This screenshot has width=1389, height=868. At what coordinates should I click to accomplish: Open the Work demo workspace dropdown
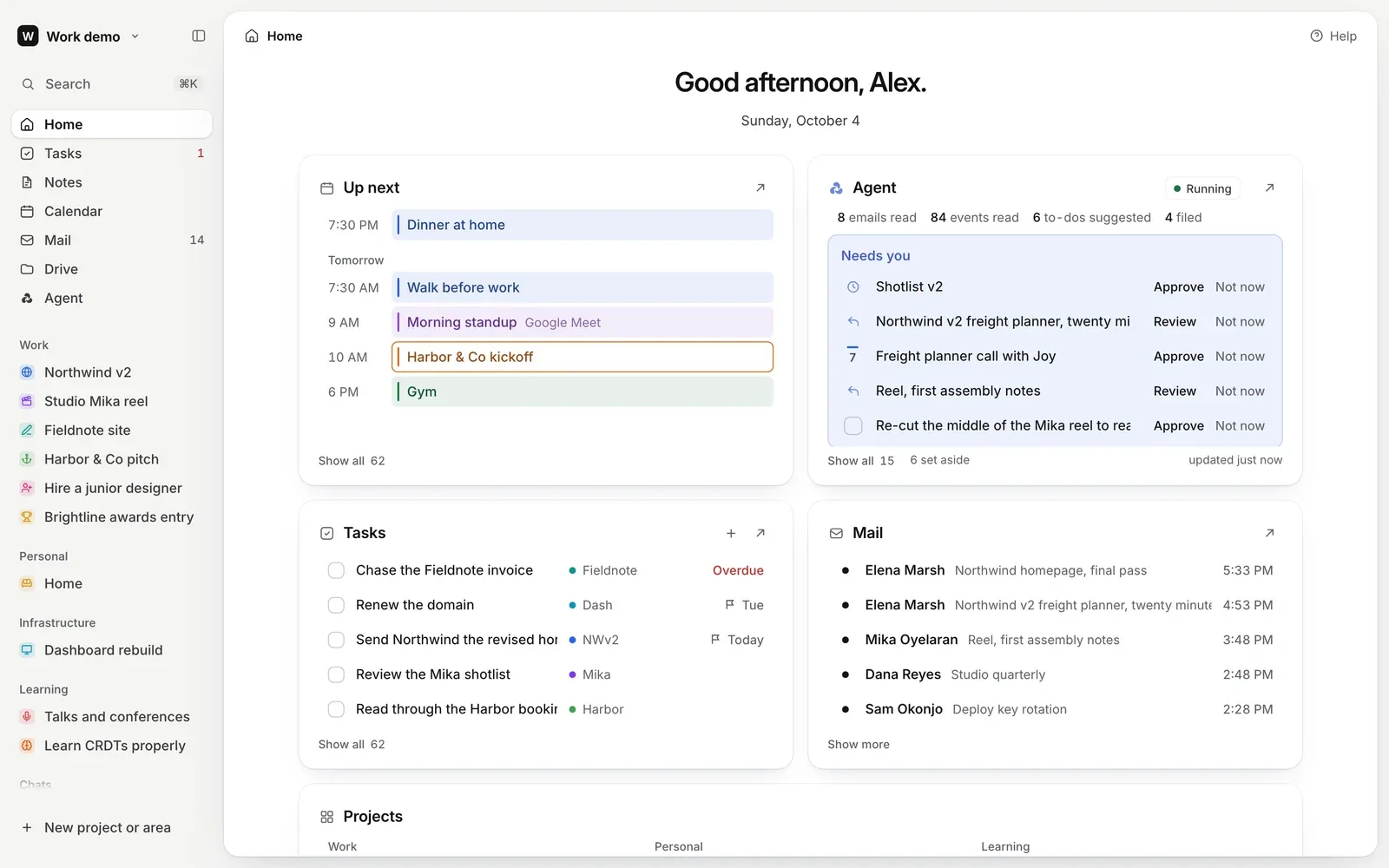pos(79,36)
